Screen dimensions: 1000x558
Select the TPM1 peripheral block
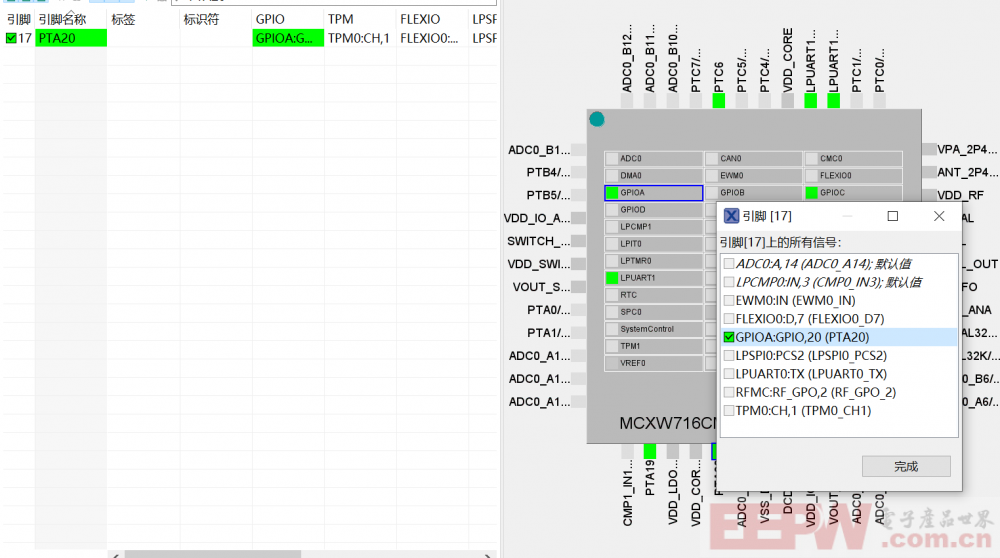654,346
